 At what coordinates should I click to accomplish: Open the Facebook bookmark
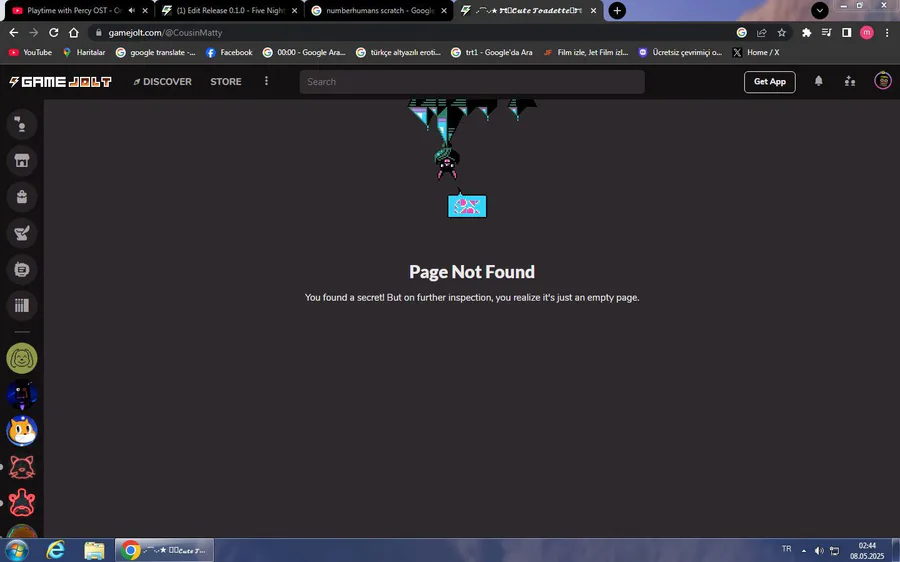(x=229, y=52)
